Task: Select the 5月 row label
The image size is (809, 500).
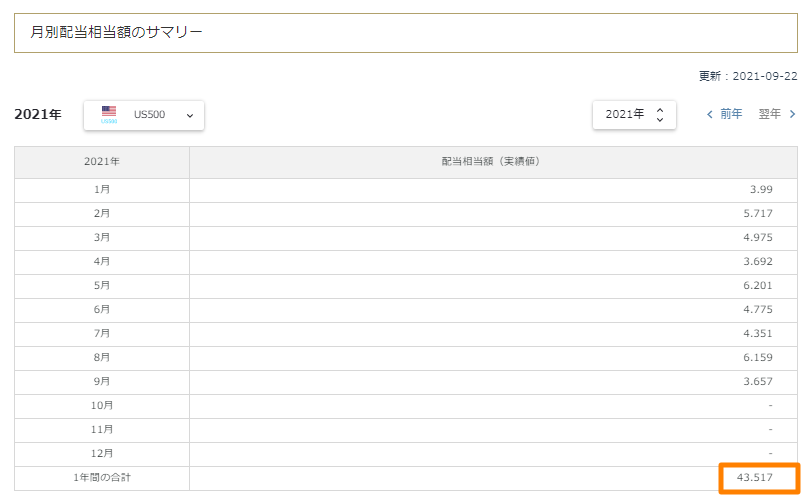Action: 101,286
